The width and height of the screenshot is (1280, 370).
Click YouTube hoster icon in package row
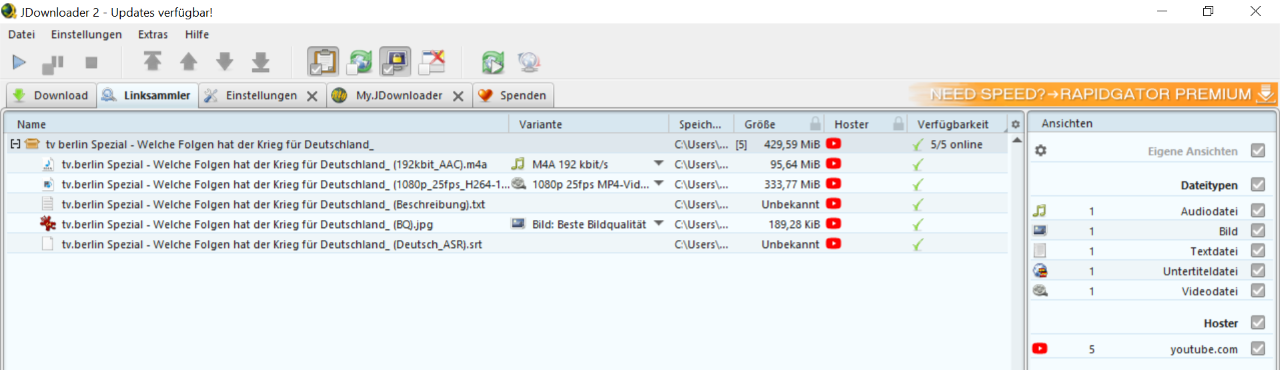tap(833, 144)
